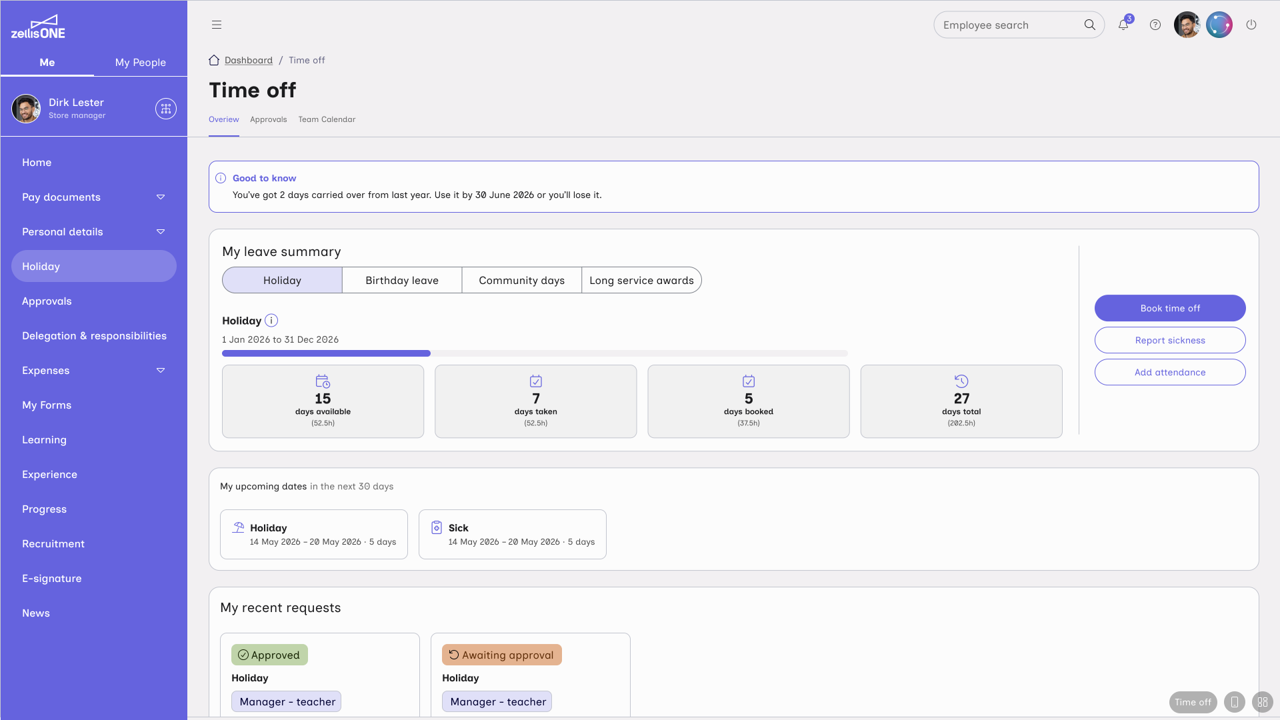The height and width of the screenshot is (720, 1280).
Task: Click the Holiday allowance progress bar
Action: (x=535, y=353)
